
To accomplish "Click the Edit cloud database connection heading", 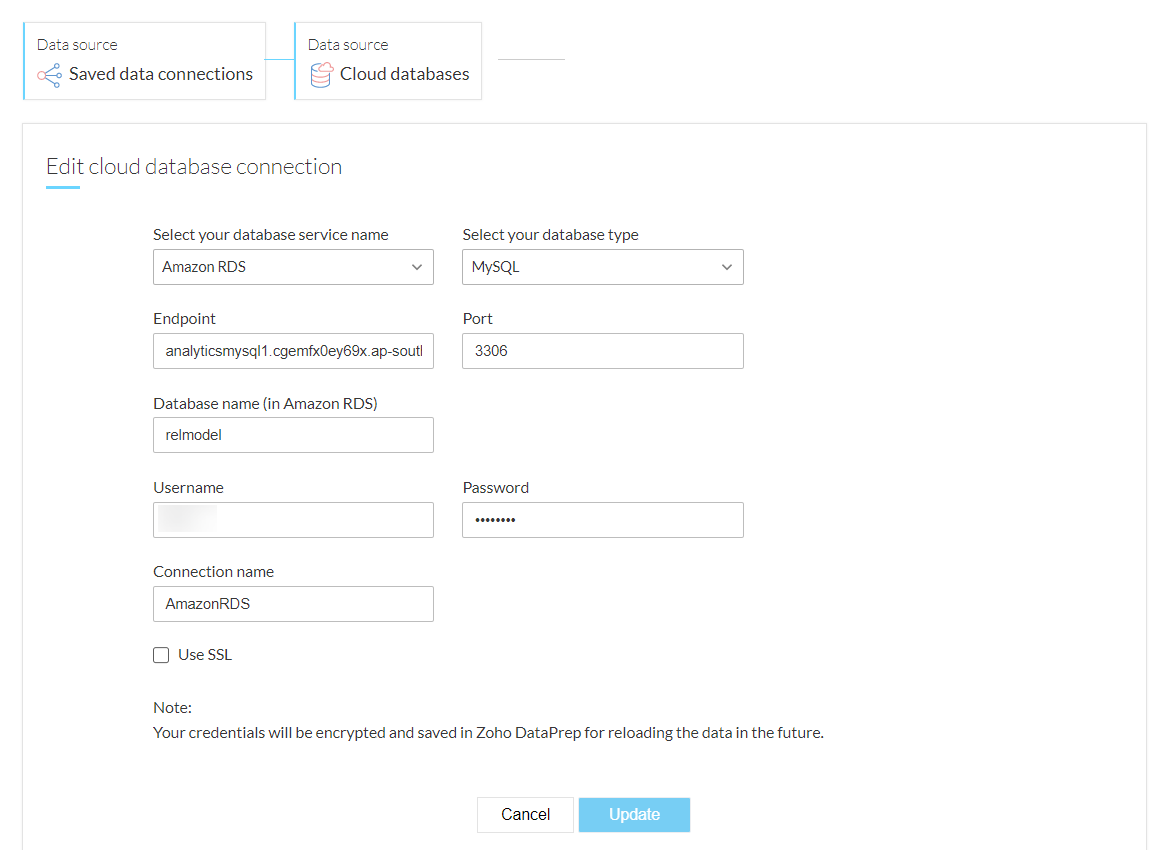I will (x=194, y=167).
